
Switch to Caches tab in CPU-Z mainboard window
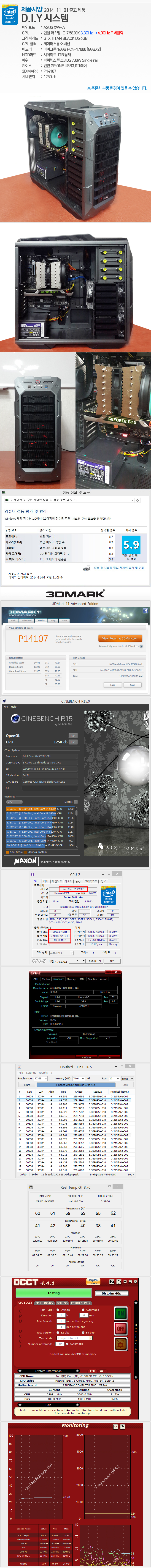[x=46, y=979]
